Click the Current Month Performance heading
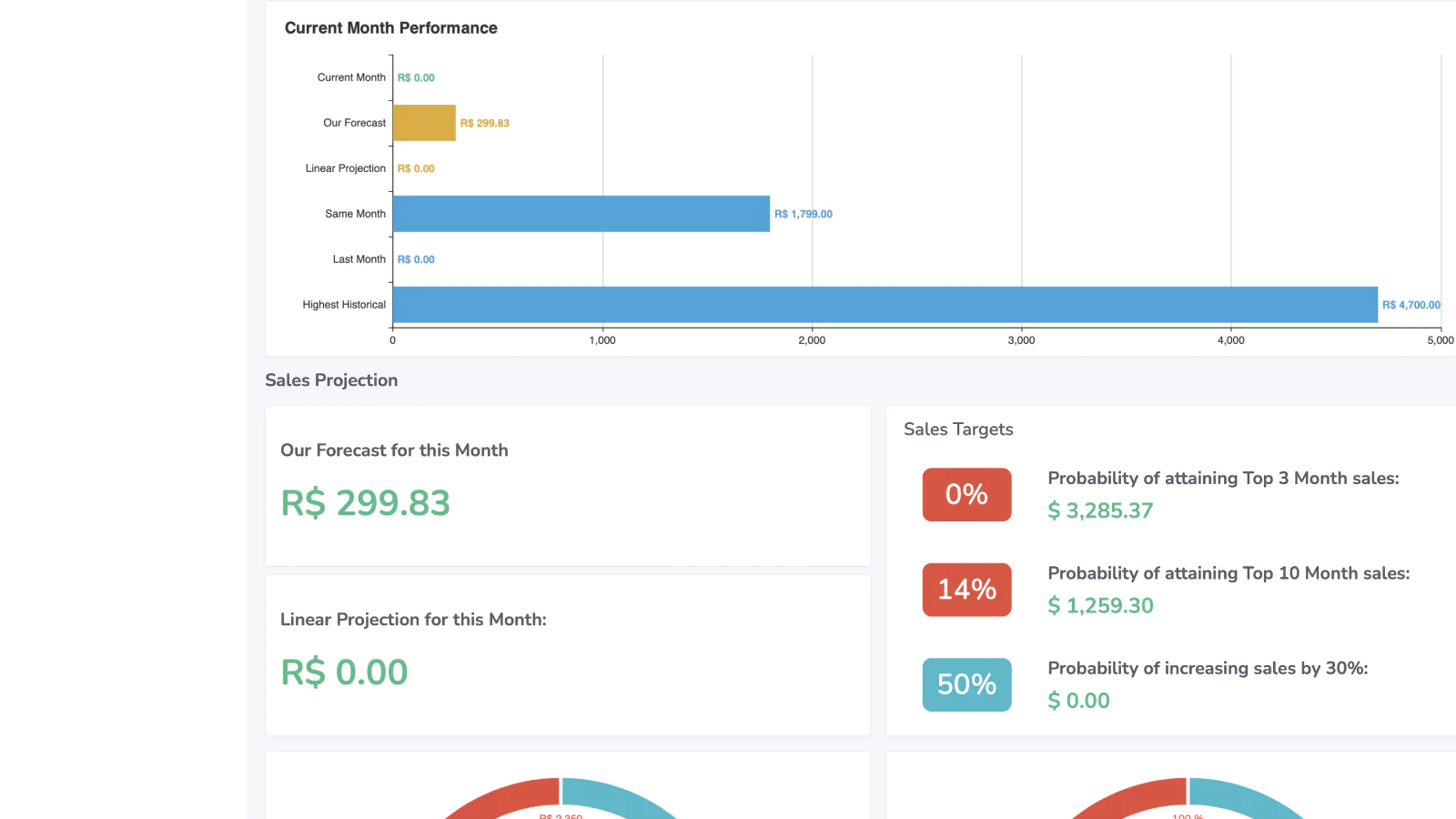Viewport: 1456px width, 819px height. click(390, 28)
